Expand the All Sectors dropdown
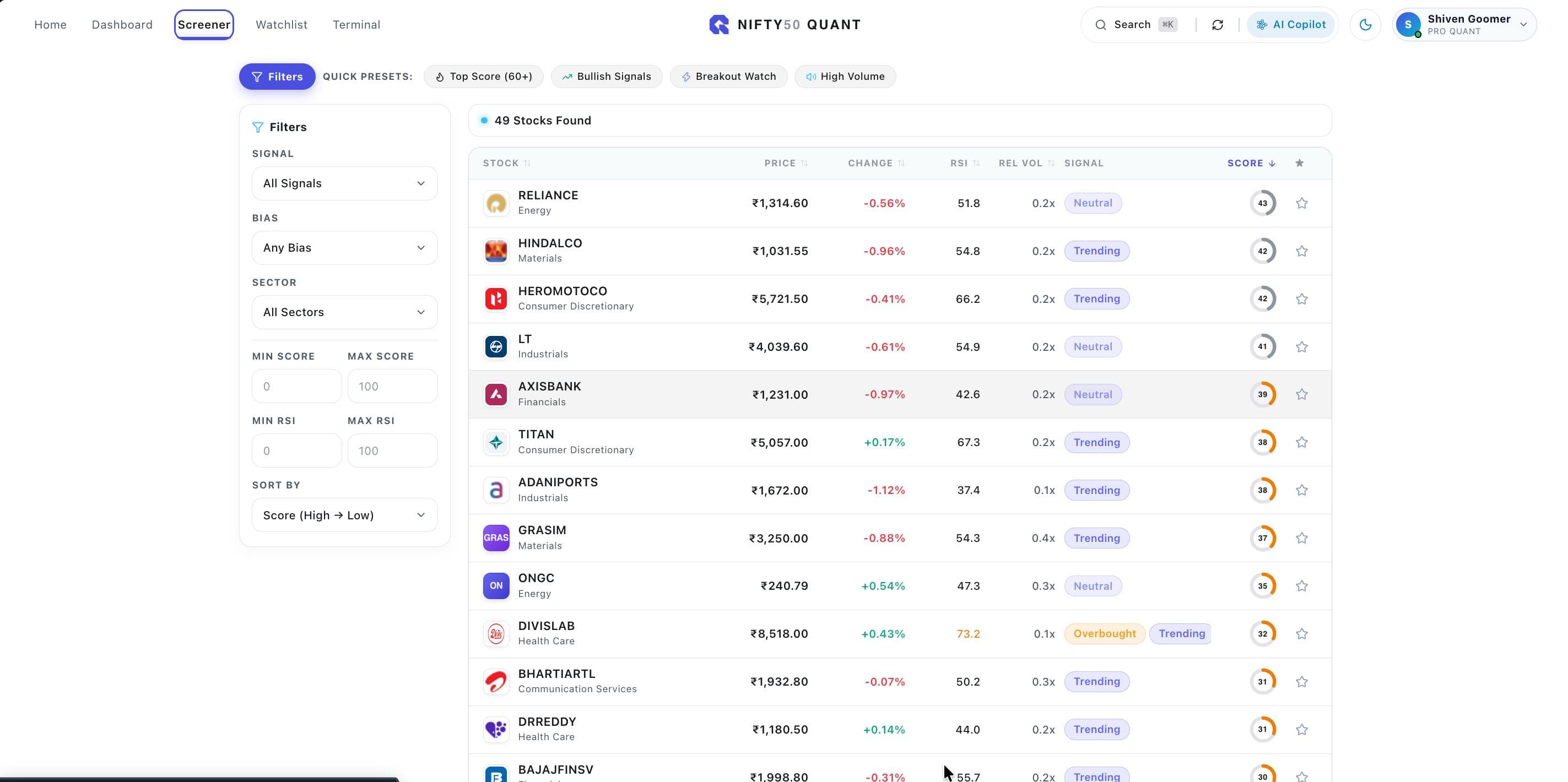Viewport: 1568px width, 782px height. pos(344,313)
